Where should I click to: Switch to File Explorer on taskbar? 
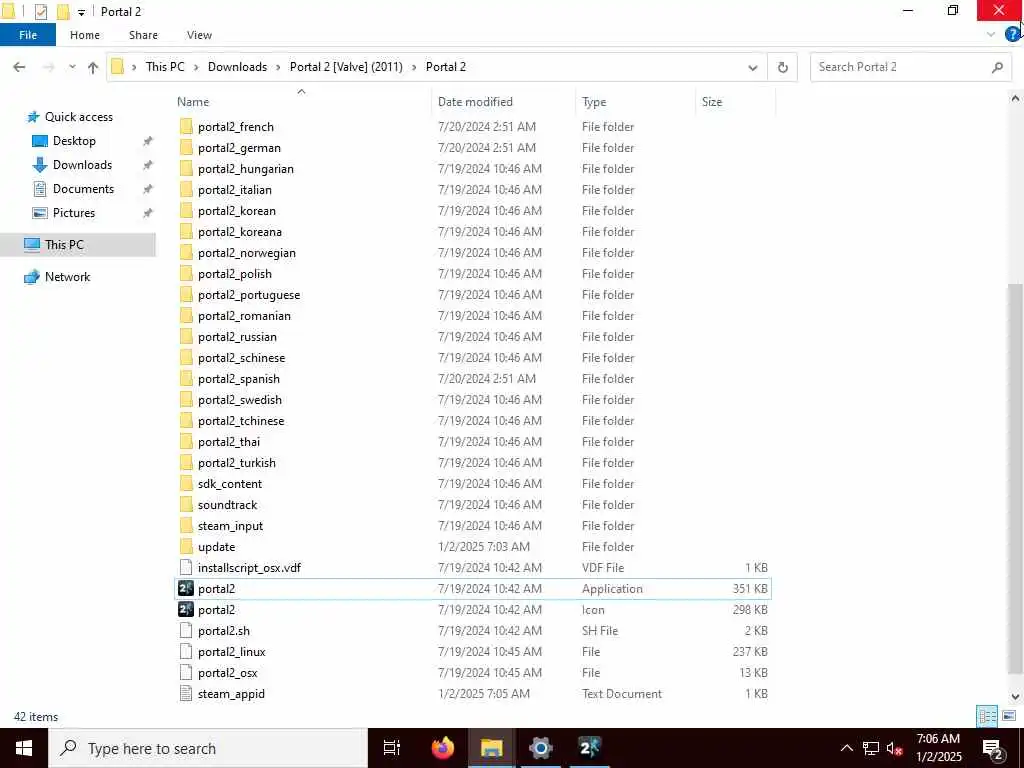(491, 748)
